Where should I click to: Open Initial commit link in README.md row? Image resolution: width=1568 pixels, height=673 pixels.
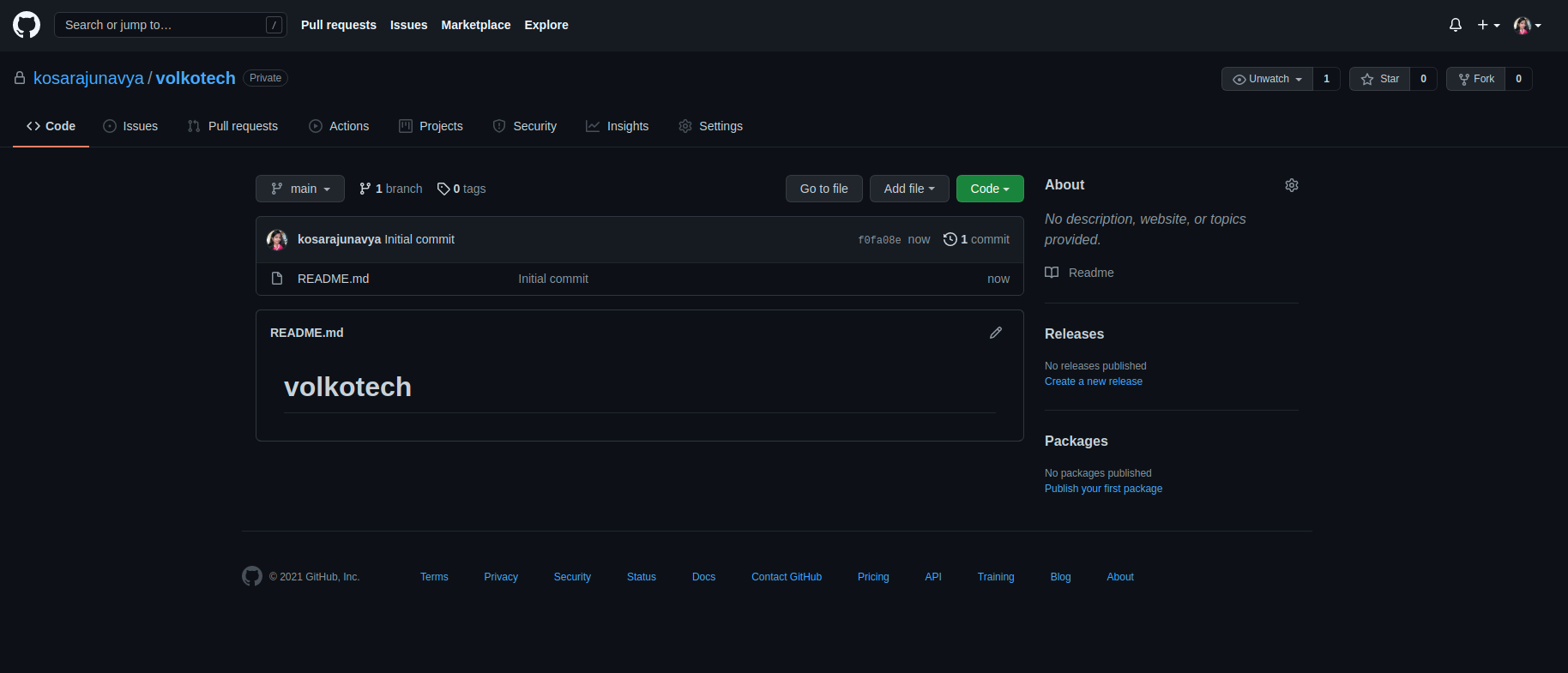553,279
